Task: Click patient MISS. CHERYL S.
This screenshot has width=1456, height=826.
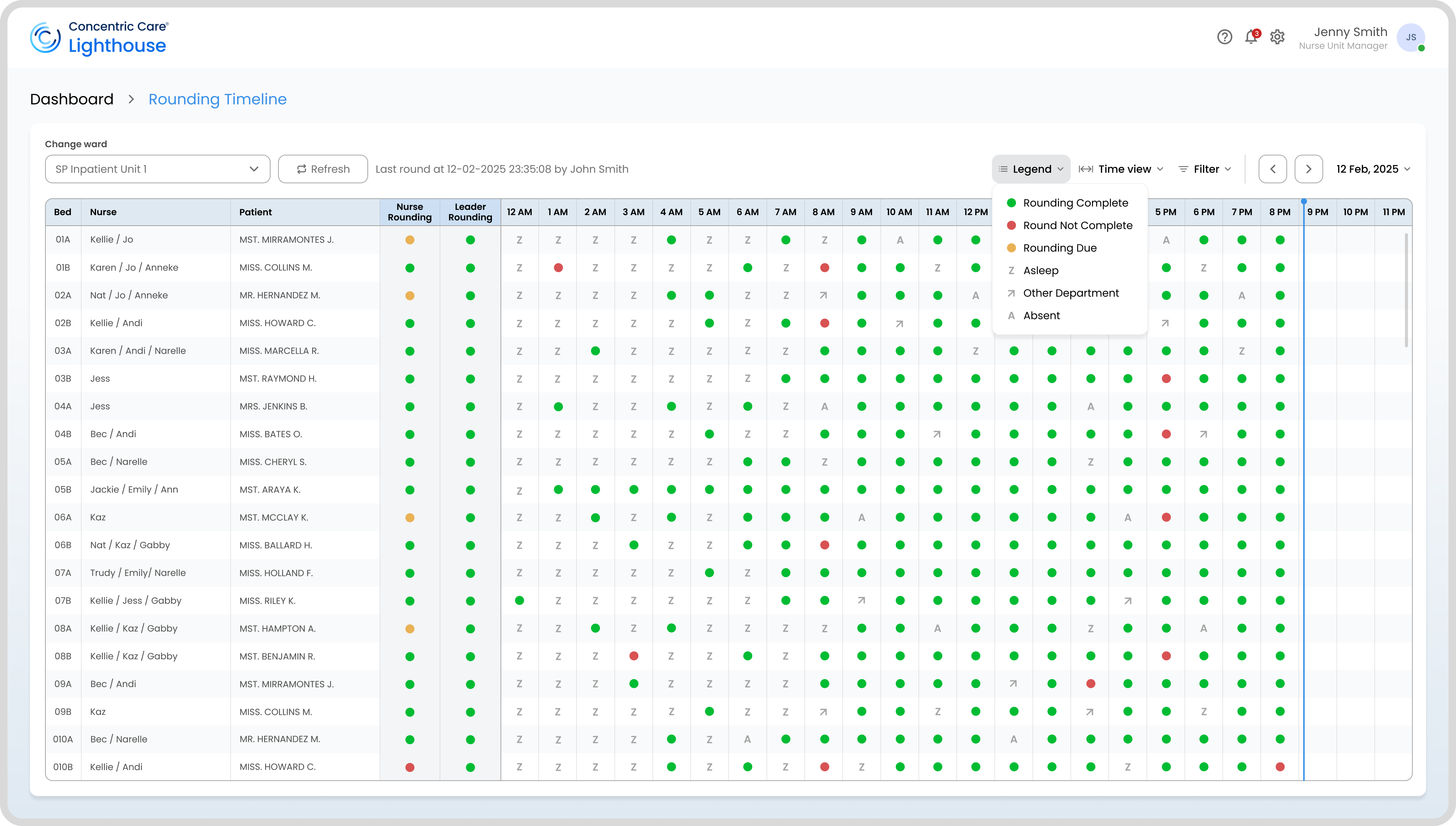Action: 273,462
